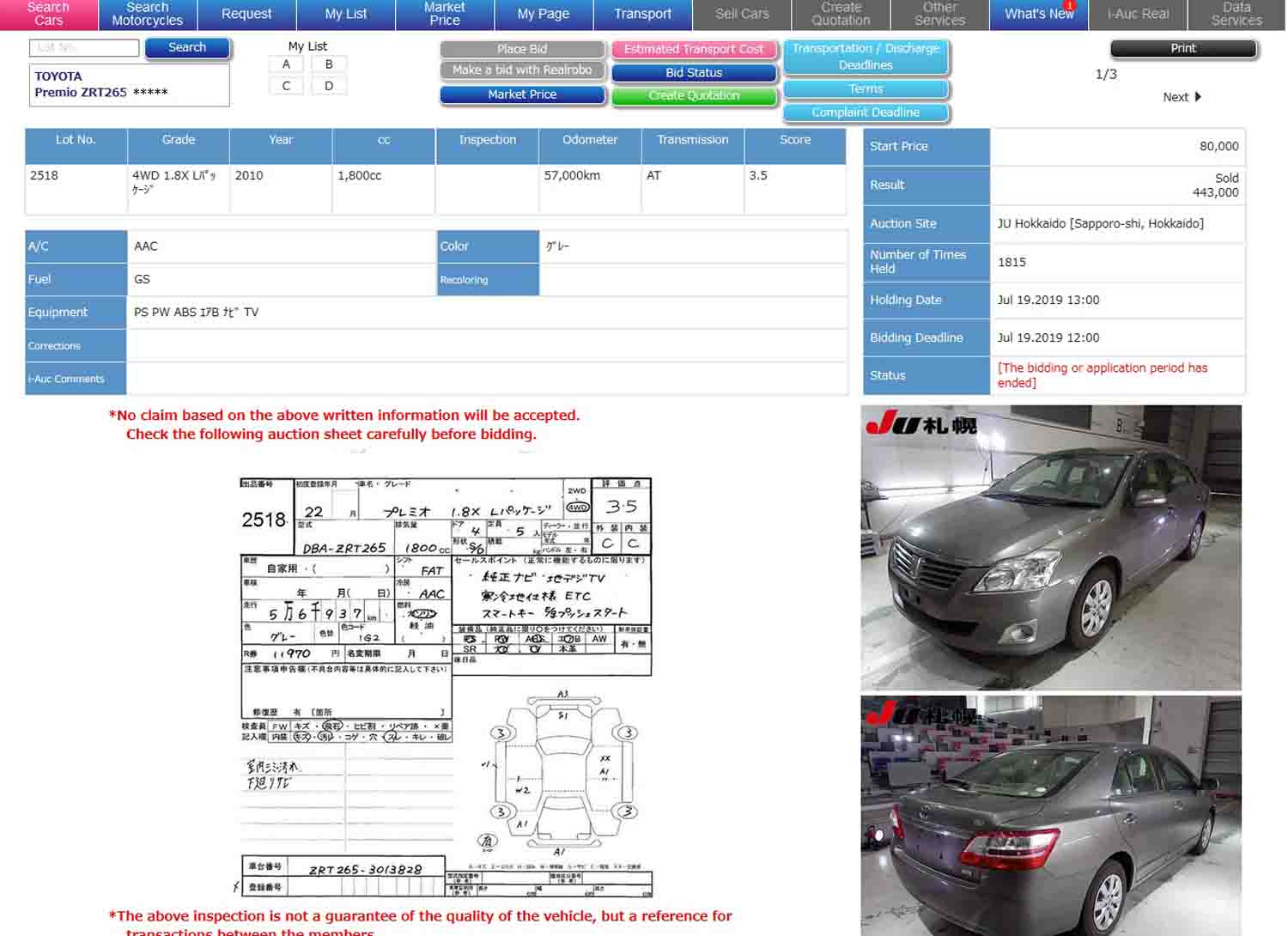
Task: Select the page counter 1/3
Action: [1106, 75]
